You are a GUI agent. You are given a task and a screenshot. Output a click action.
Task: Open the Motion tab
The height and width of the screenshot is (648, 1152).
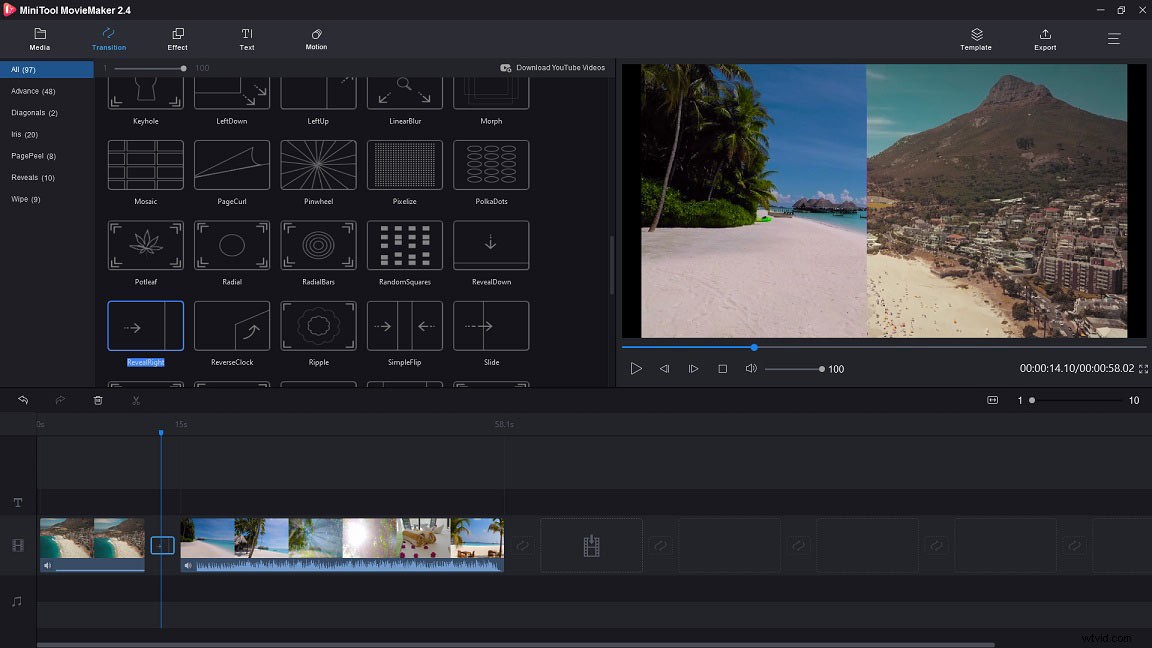[x=315, y=39]
